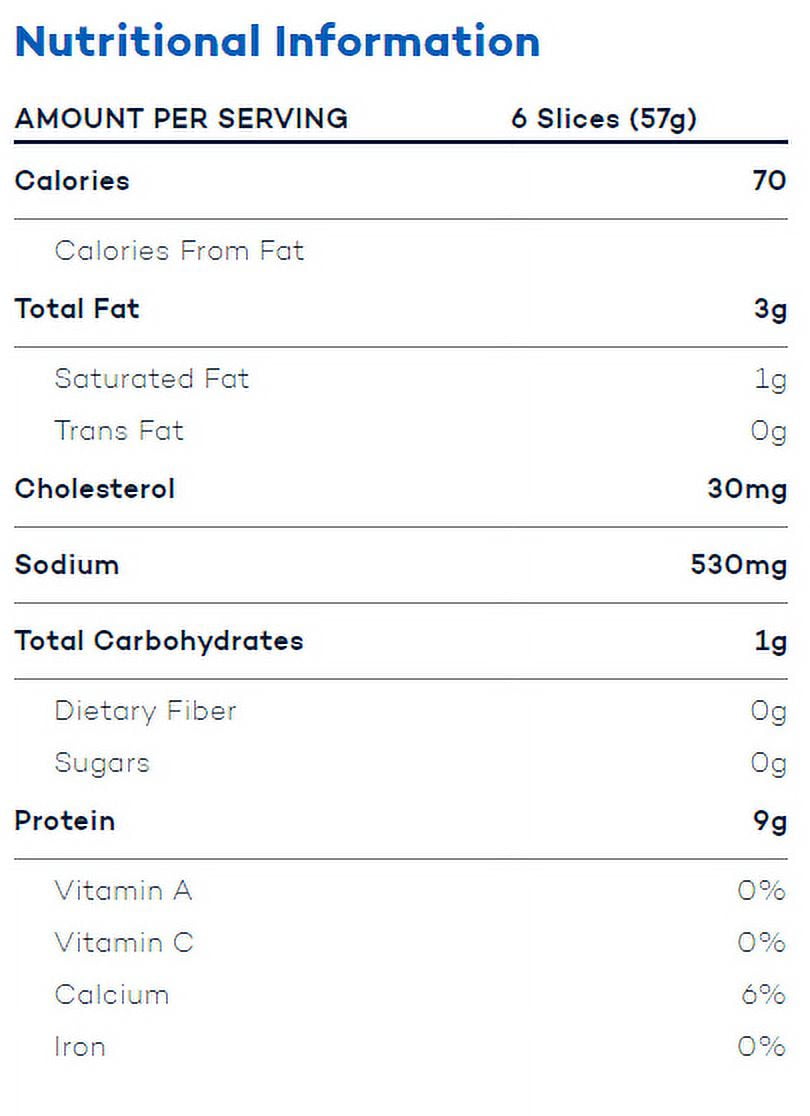Viewport: 810px width, 1116px height.
Task: Click the Nutritional Information heading
Action: [278, 41]
